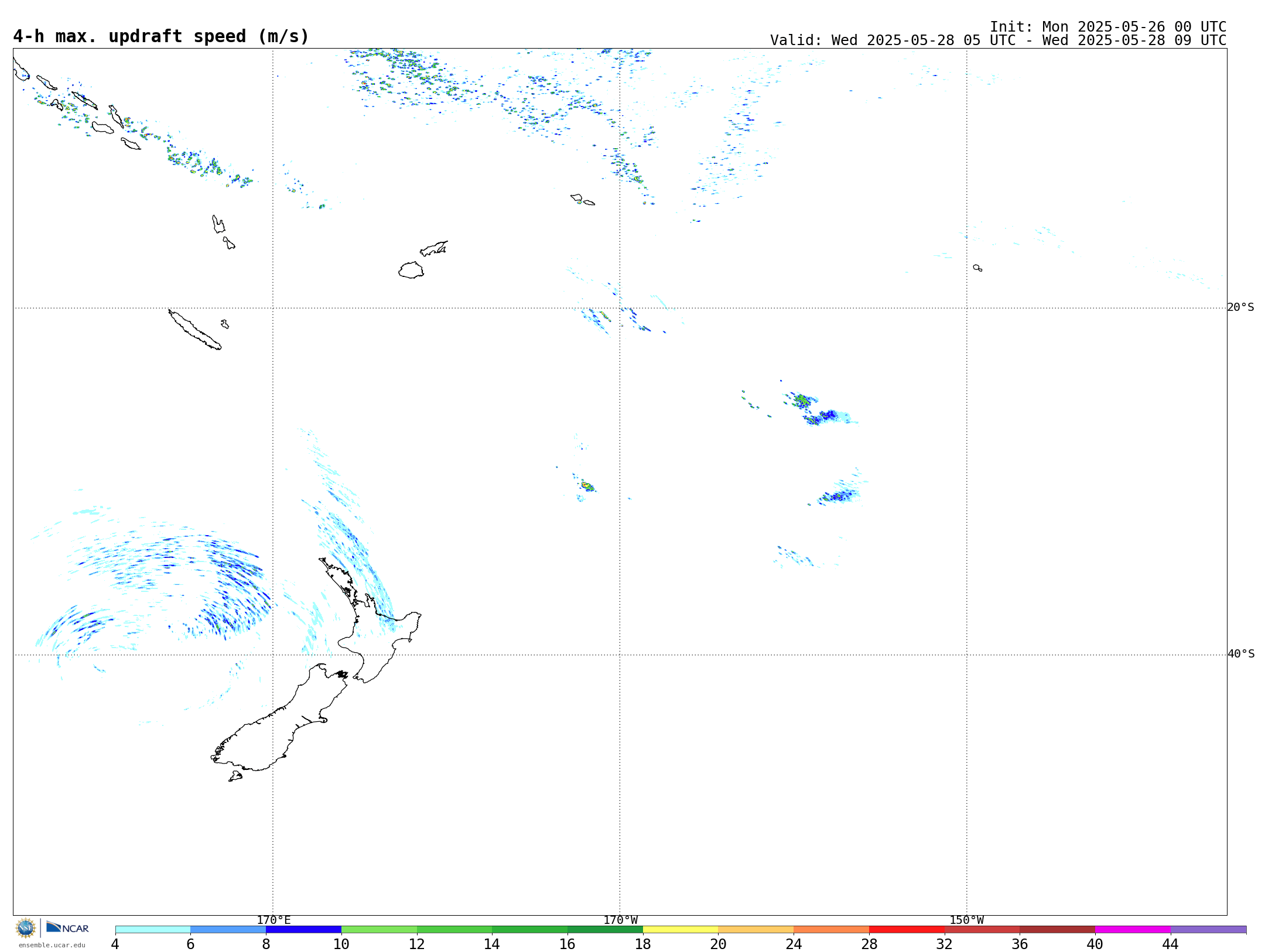Pick the medium blue swatch between 6 and 8
Image resolution: width=1265 pixels, height=952 pixels.
(x=228, y=930)
